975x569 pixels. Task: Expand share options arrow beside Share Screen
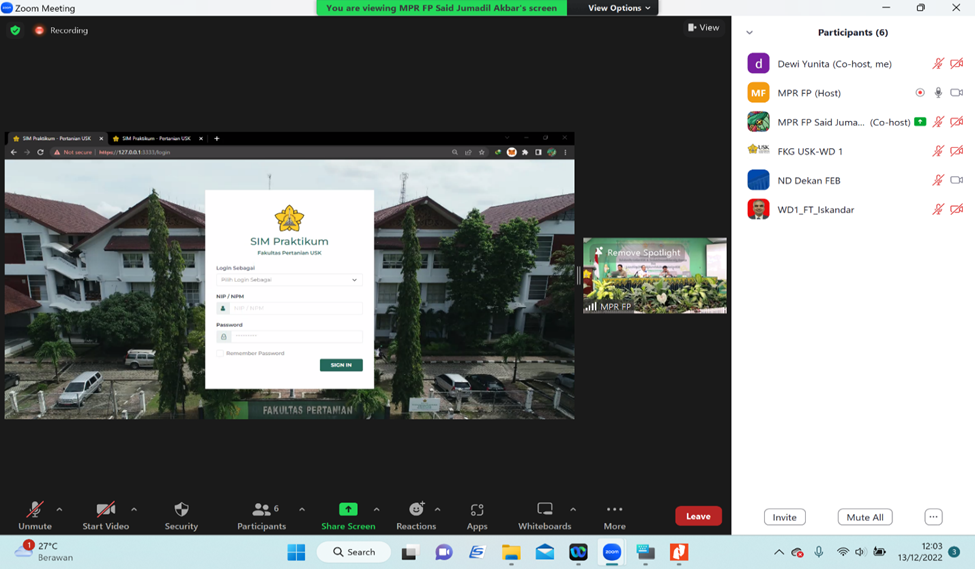pos(376,509)
